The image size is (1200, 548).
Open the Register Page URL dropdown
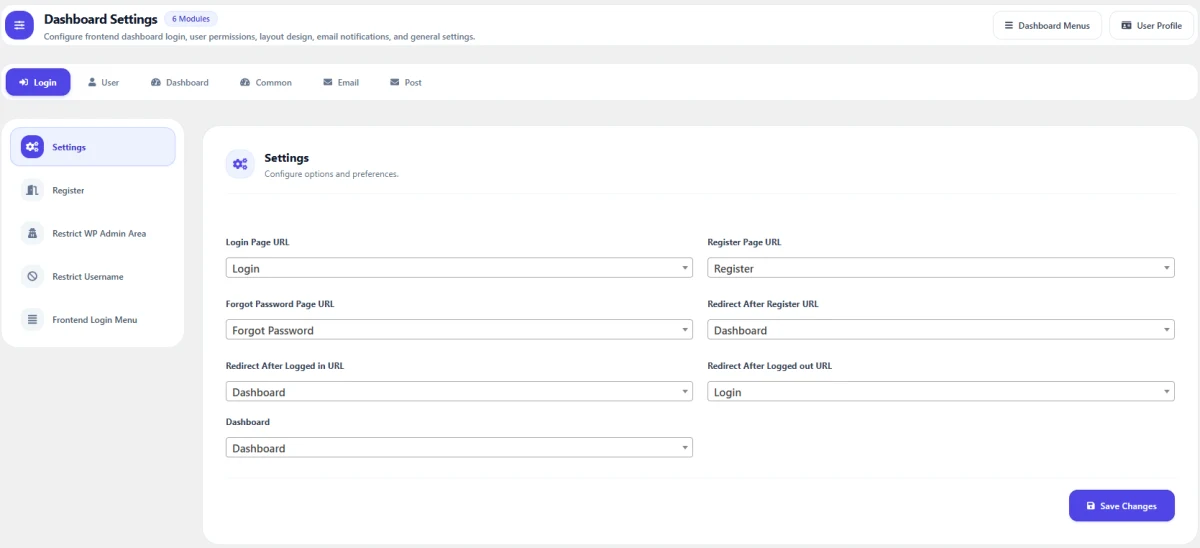pos(941,268)
